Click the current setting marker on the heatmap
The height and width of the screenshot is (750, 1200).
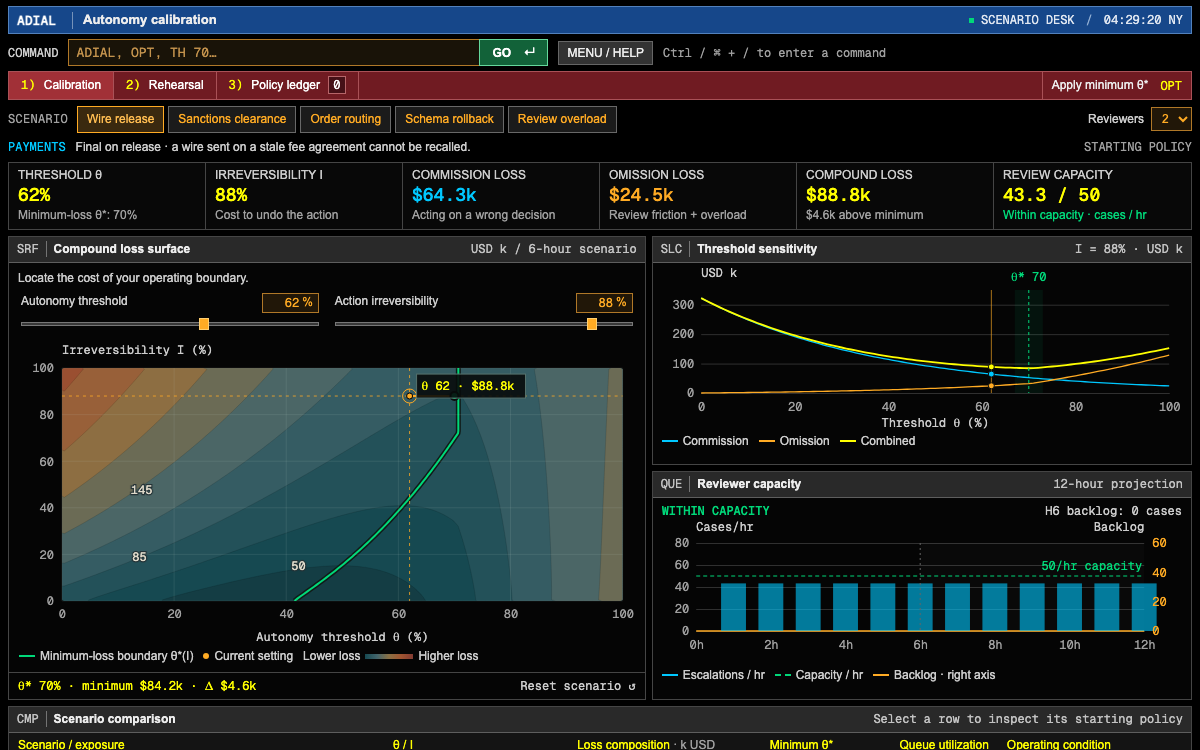click(x=409, y=396)
